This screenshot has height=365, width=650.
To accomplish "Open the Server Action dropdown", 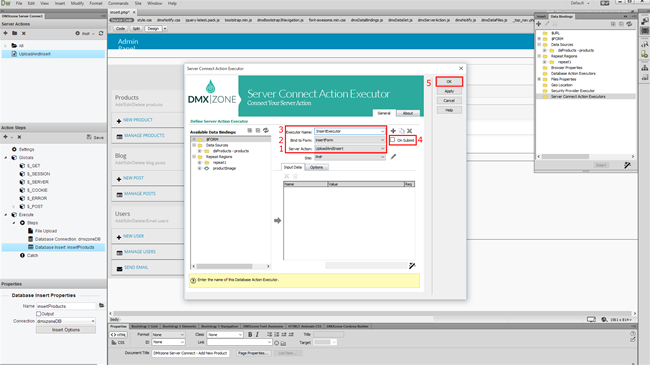I will 382,148.
